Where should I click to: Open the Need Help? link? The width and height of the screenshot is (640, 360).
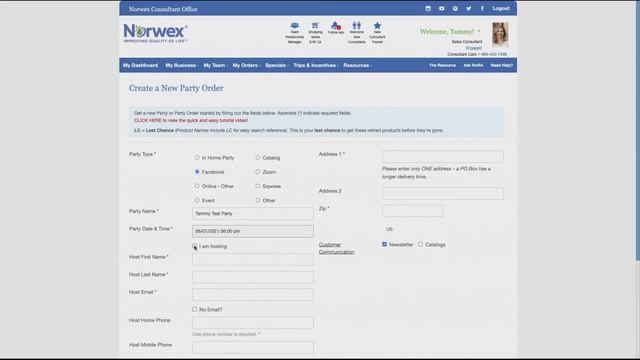[x=502, y=65]
